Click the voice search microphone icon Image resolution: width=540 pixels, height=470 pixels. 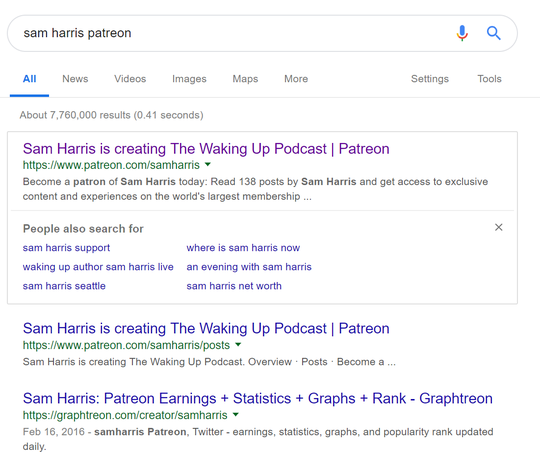click(x=462, y=33)
